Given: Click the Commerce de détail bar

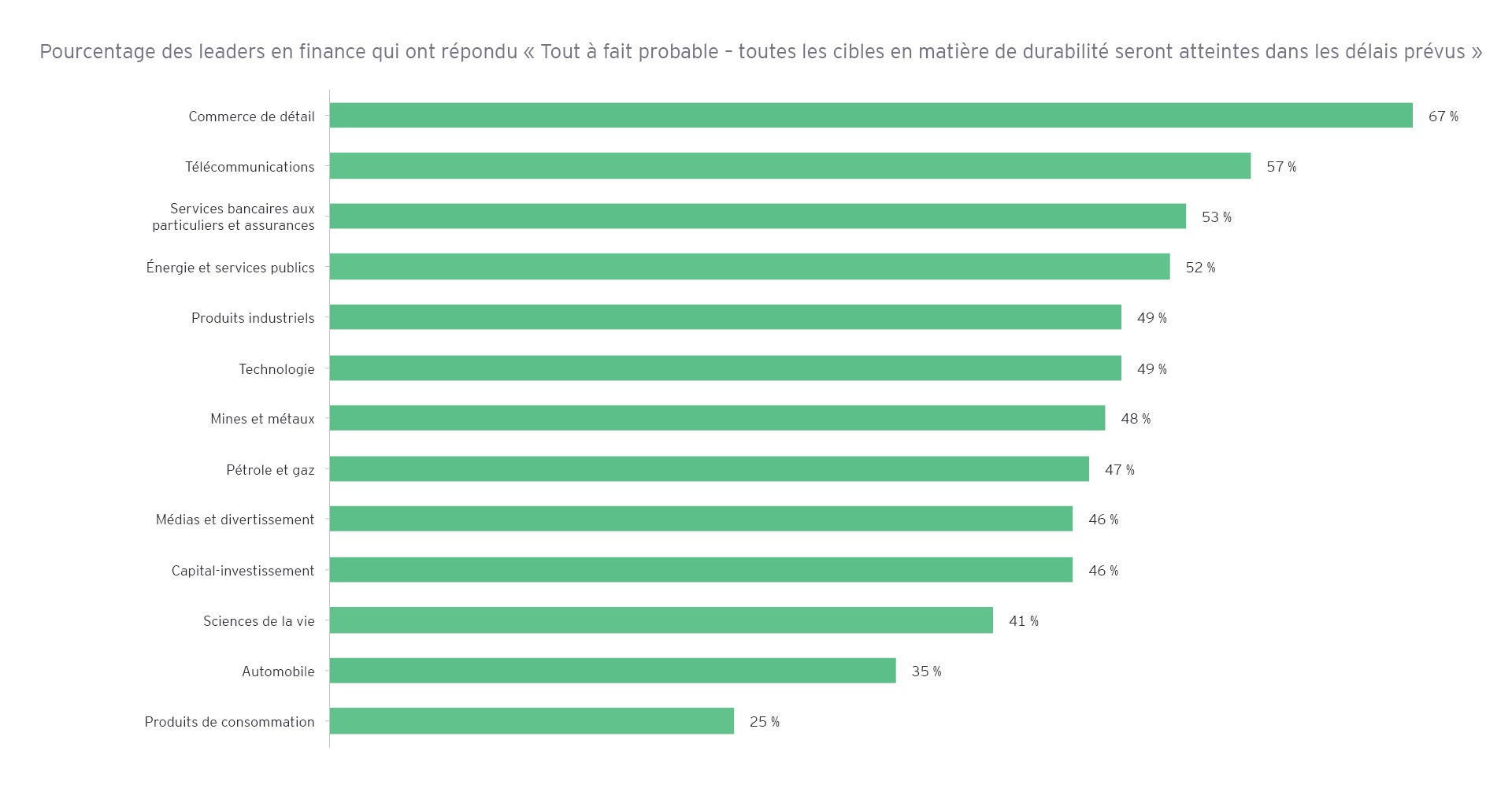Looking at the screenshot, I should pyautogui.click(x=870, y=116).
